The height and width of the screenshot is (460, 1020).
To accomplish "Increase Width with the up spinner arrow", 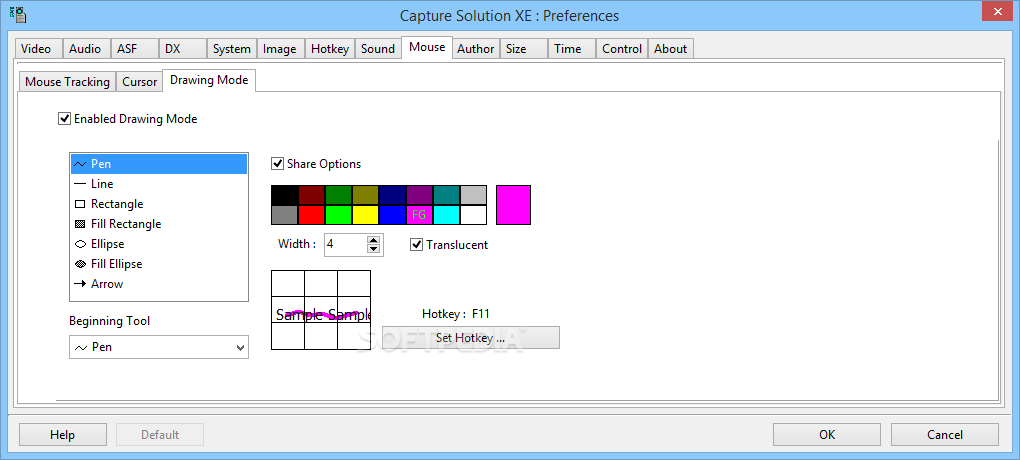I will (373, 240).
